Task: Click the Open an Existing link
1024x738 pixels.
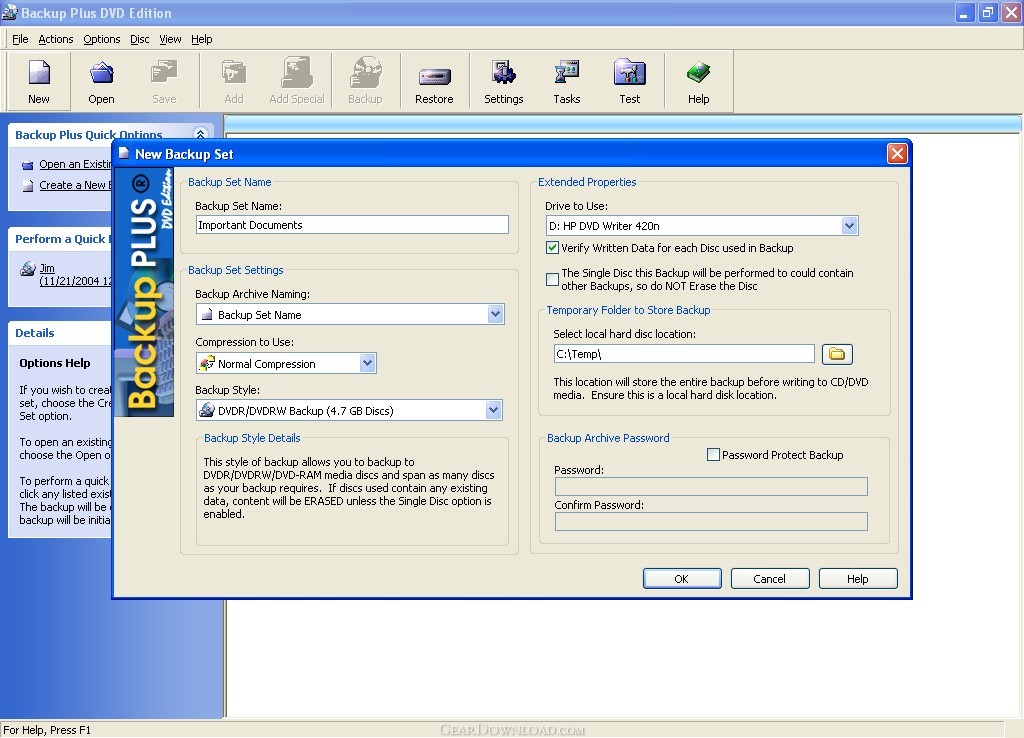Action: tap(75, 165)
